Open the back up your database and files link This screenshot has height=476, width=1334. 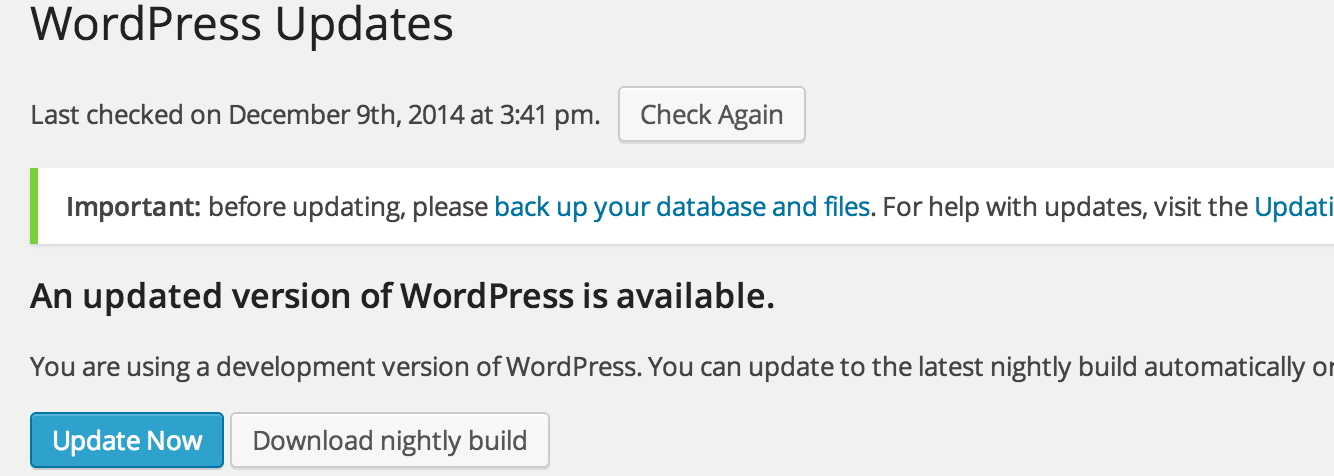coord(682,208)
